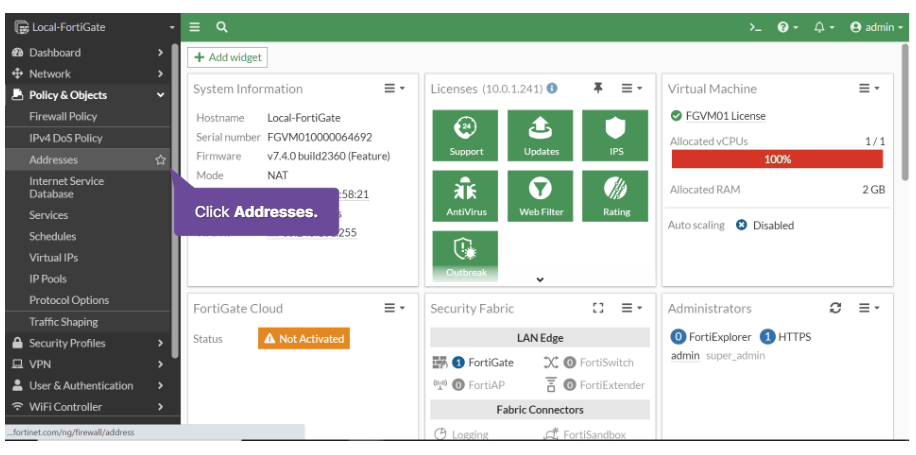
Task: Open Administrators widget options menu
Action: (869, 308)
